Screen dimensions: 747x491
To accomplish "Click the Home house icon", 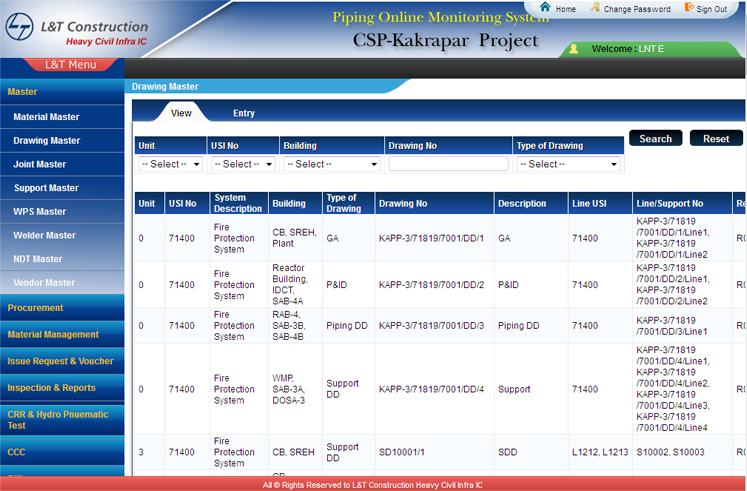I will [545, 8].
